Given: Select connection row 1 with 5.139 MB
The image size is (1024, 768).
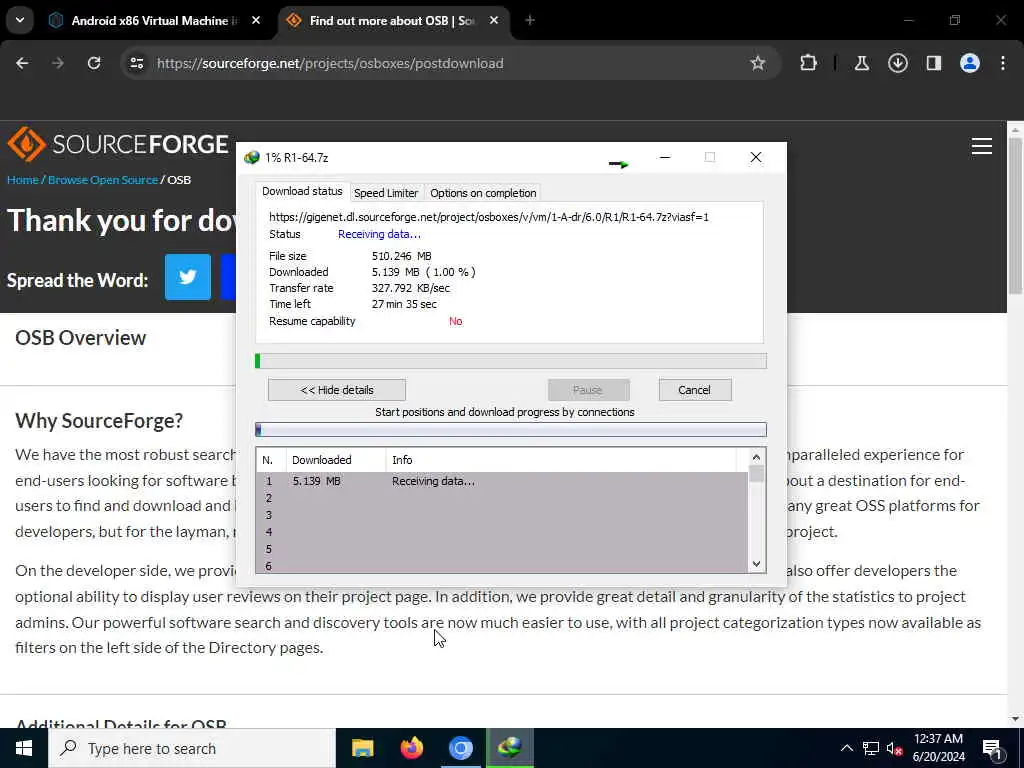Looking at the screenshot, I should (x=502, y=481).
